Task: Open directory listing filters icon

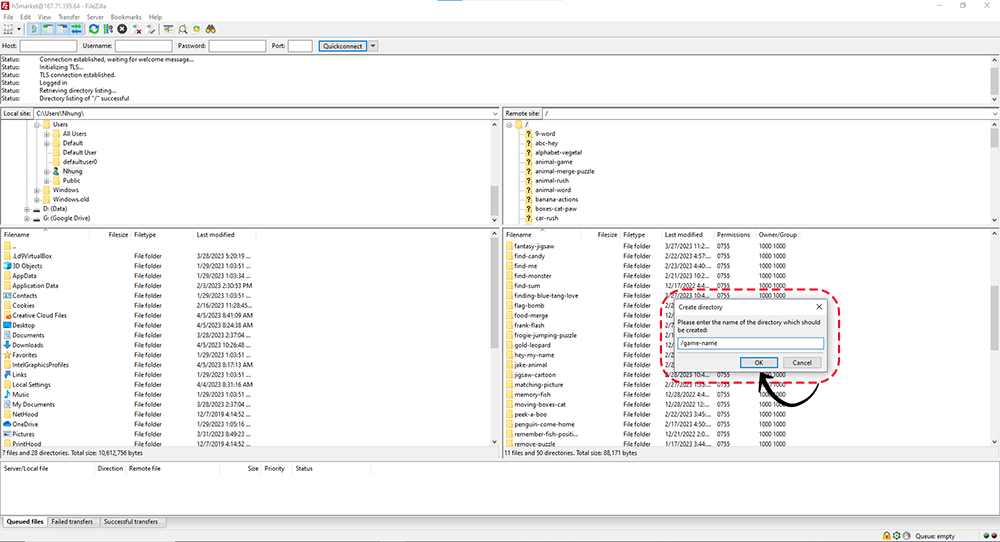Action: pyautogui.click(x=169, y=29)
